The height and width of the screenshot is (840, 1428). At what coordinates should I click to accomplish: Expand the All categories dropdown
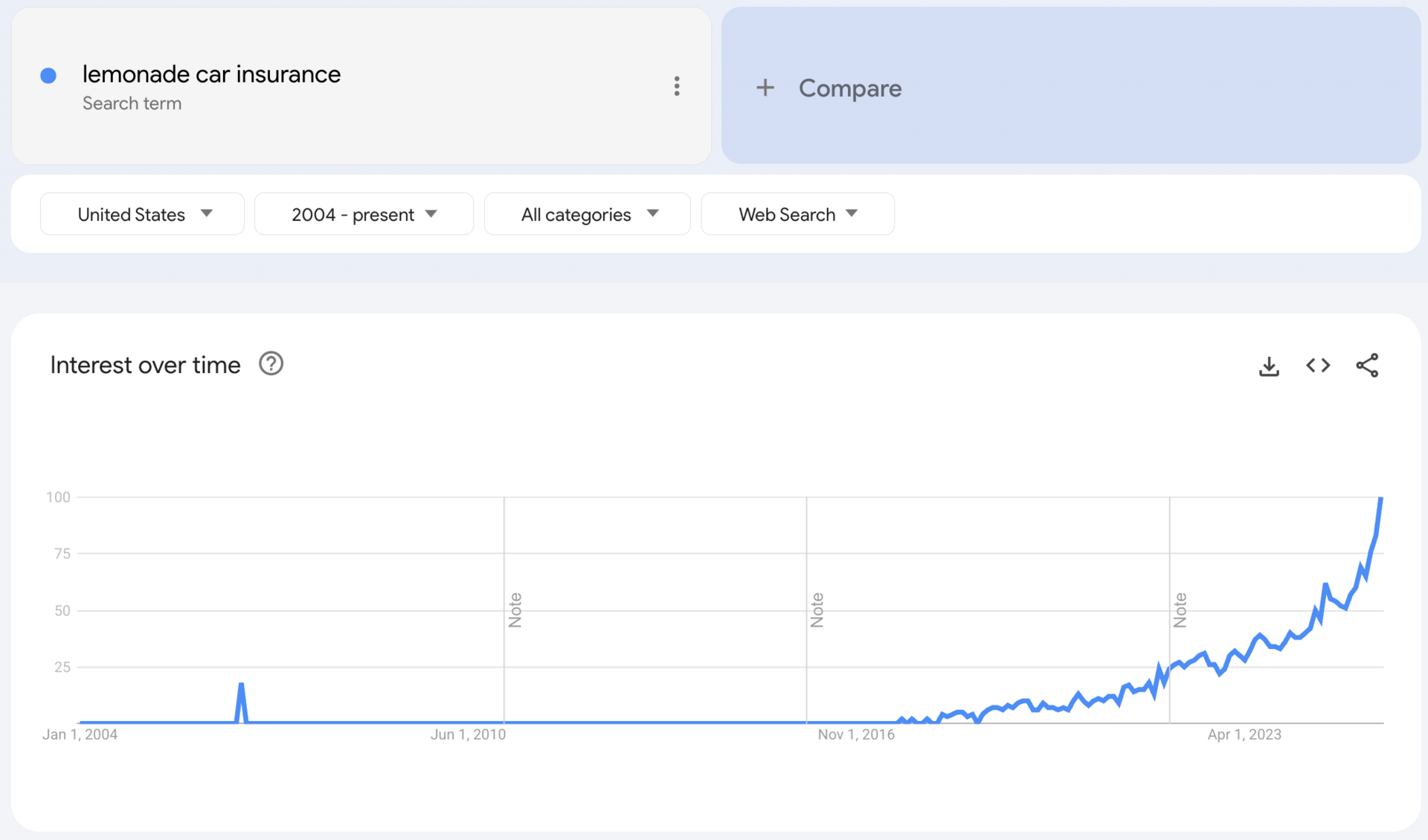587,214
